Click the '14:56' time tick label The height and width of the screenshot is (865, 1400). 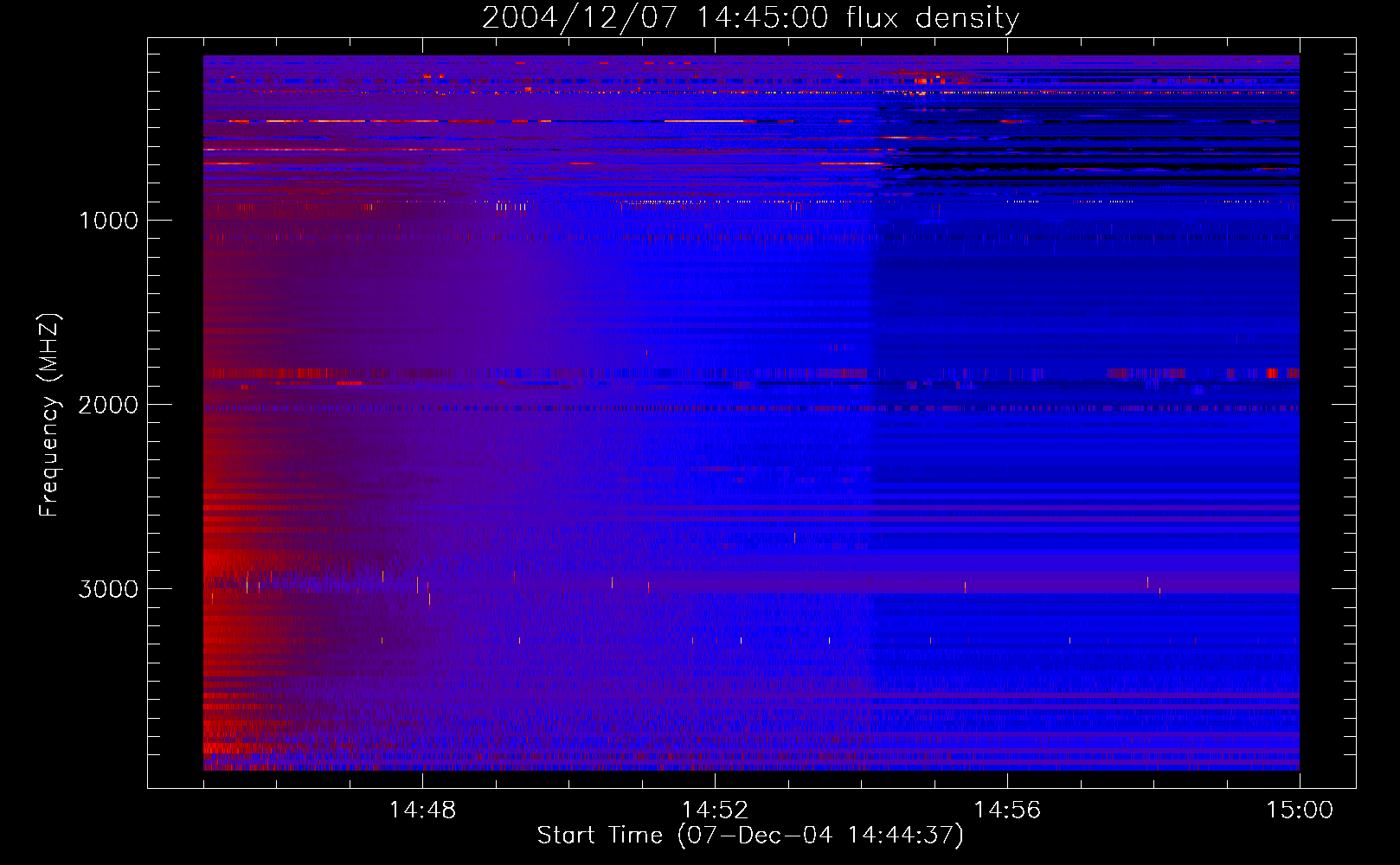1007,810
